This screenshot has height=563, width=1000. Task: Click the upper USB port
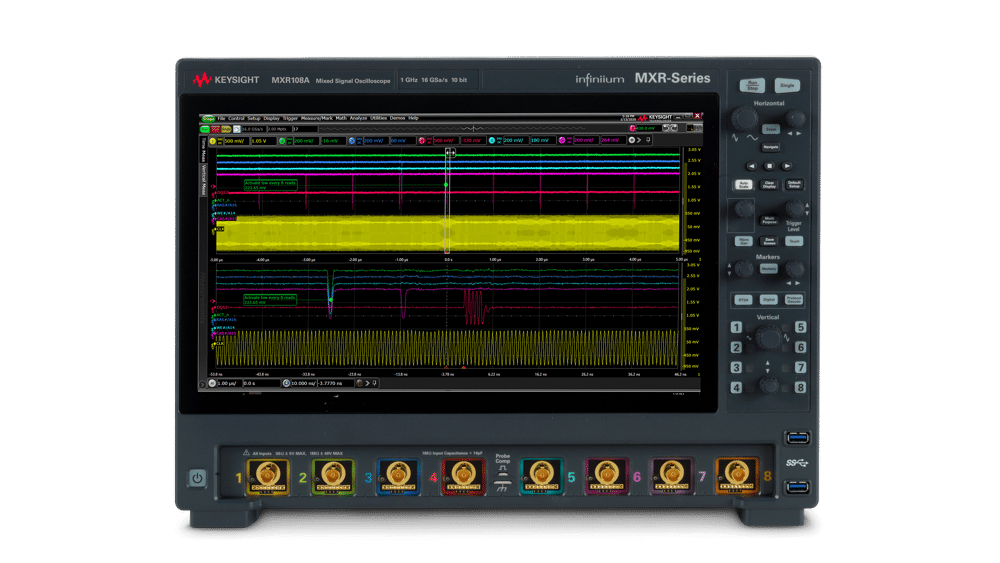click(x=798, y=438)
